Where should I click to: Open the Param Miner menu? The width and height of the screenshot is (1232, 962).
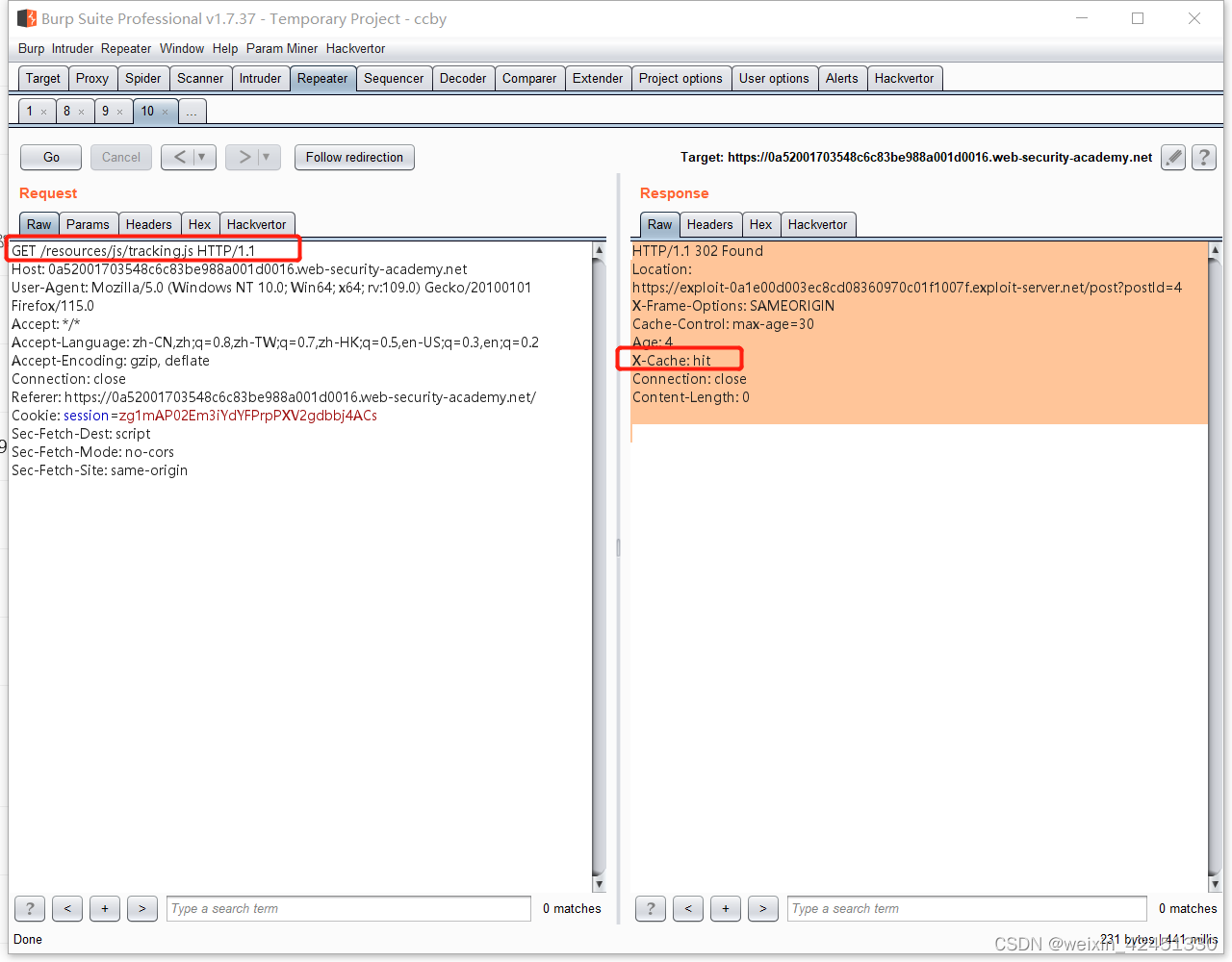click(282, 48)
